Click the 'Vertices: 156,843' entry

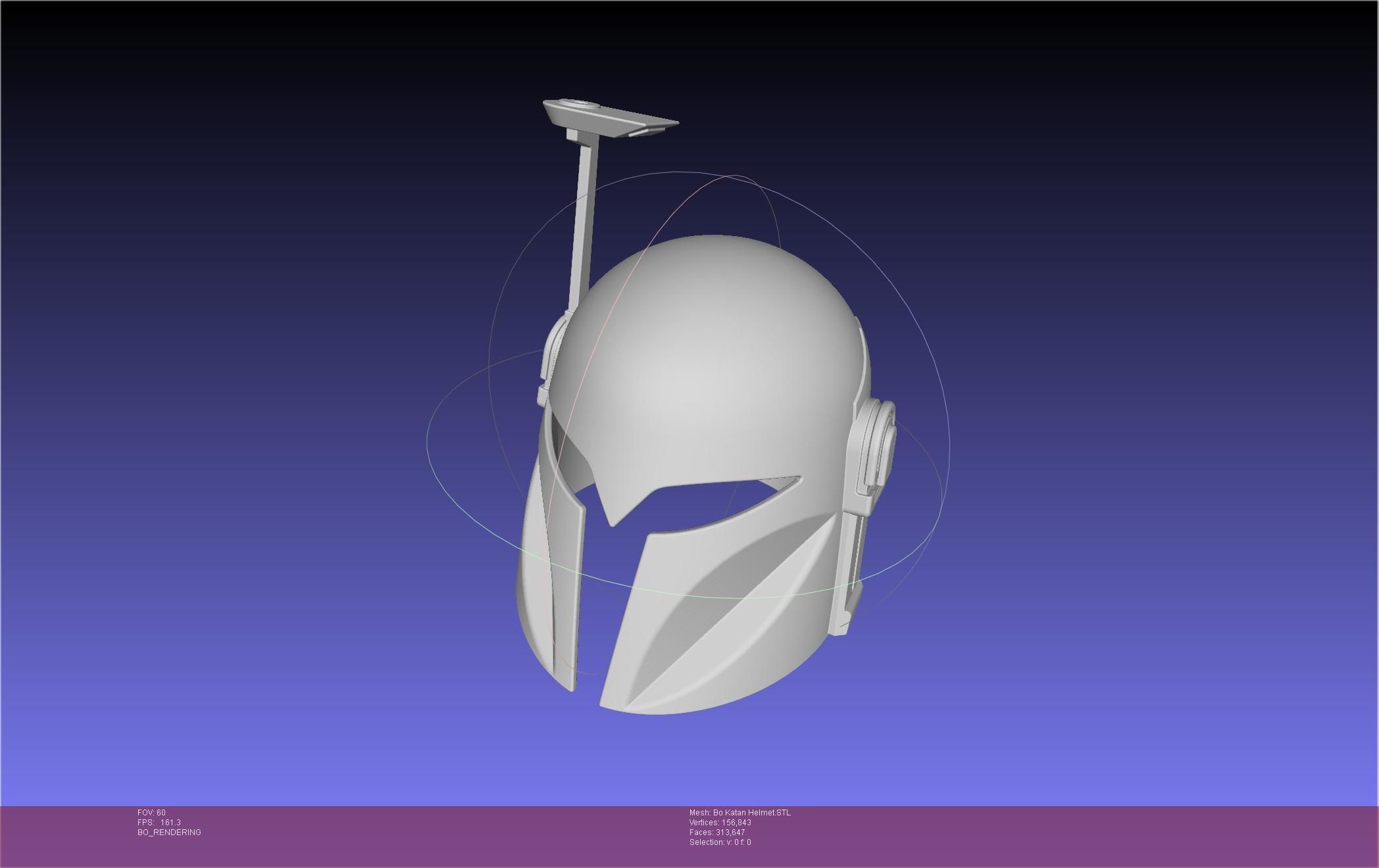point(720,823)
